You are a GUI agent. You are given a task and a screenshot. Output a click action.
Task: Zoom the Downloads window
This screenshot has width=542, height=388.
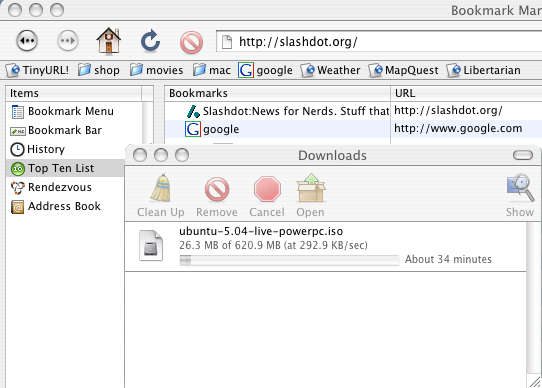(182, 155)
